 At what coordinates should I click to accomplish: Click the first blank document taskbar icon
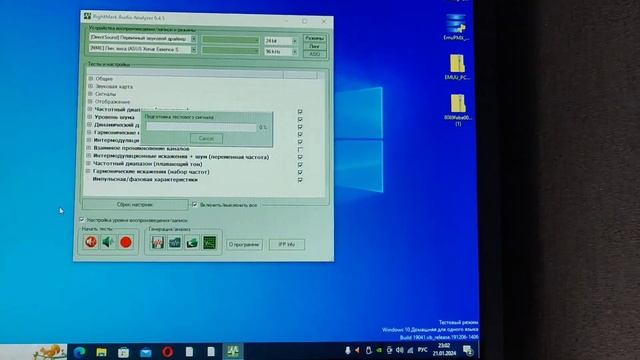pos(189,351)
